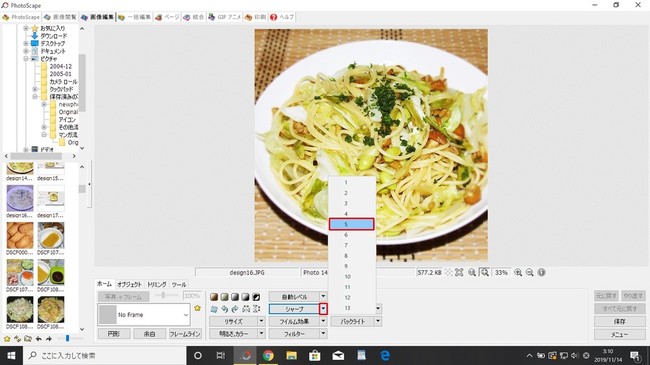This screenshot has width=650, height=365.
Task: Show photo info via the i icon
Action: click(541, 273)
